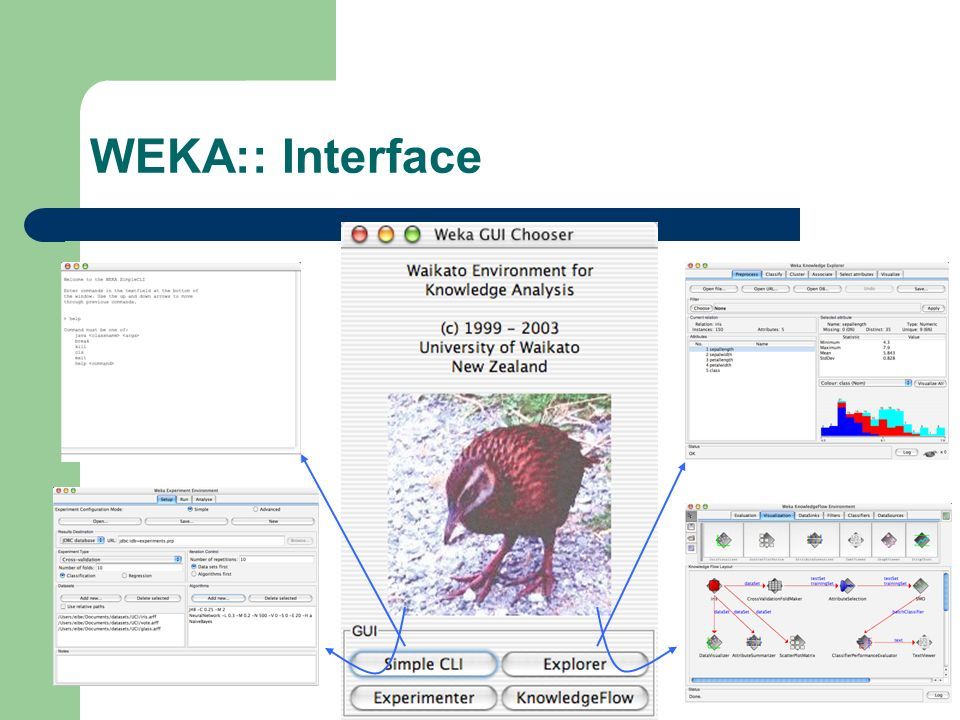This screenshot has width=960, height=720.
Task: Click Open URL... in the Explorer
Action: coord(765,289)
